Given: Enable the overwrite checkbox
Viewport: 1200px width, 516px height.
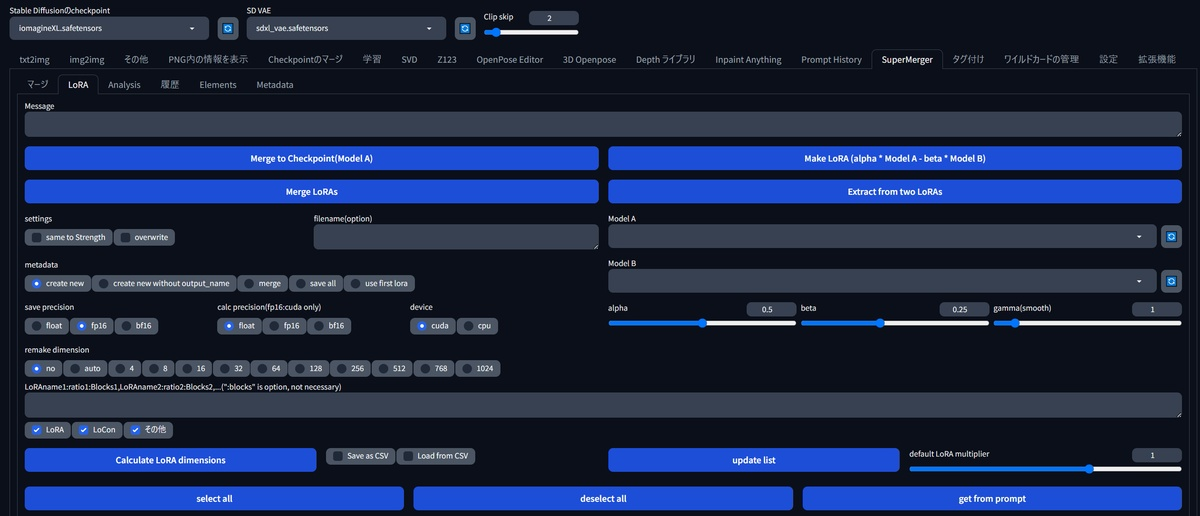Looking at the screenshot, I should pos(145,237).
